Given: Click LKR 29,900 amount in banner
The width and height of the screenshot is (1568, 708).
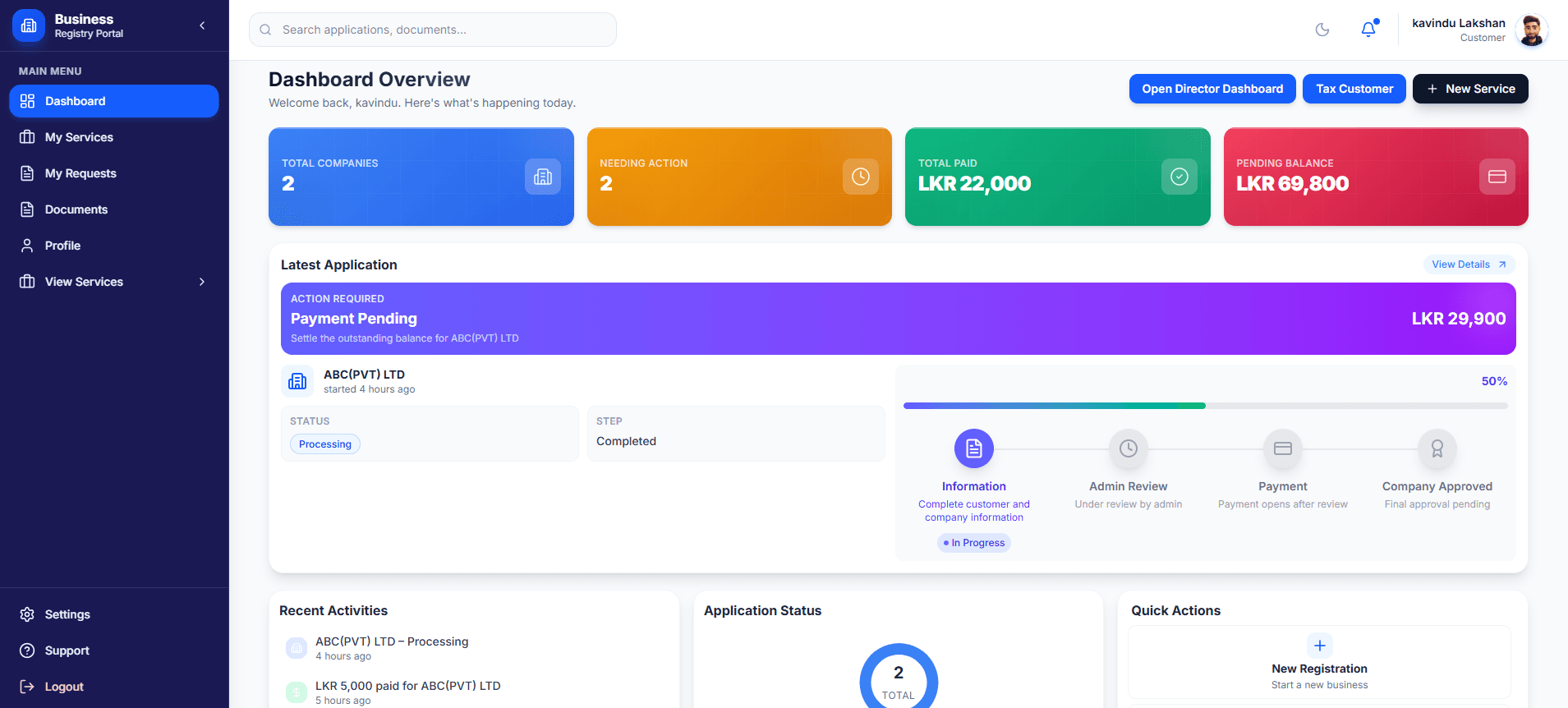Looking at the screenshot, I should [1459, 319].
